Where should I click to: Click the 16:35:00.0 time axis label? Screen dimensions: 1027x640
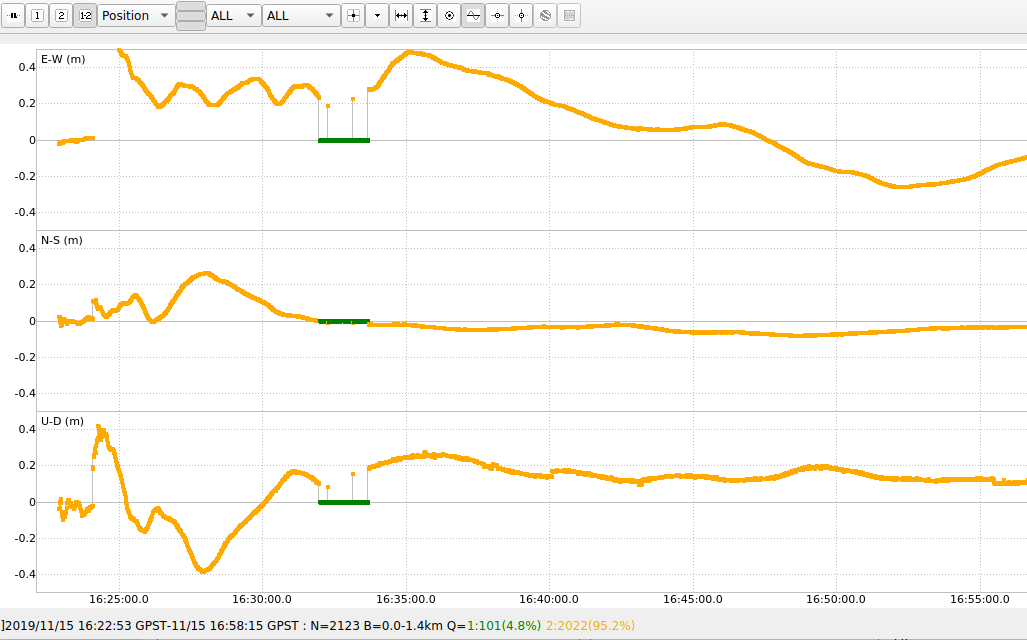(406, 599)
